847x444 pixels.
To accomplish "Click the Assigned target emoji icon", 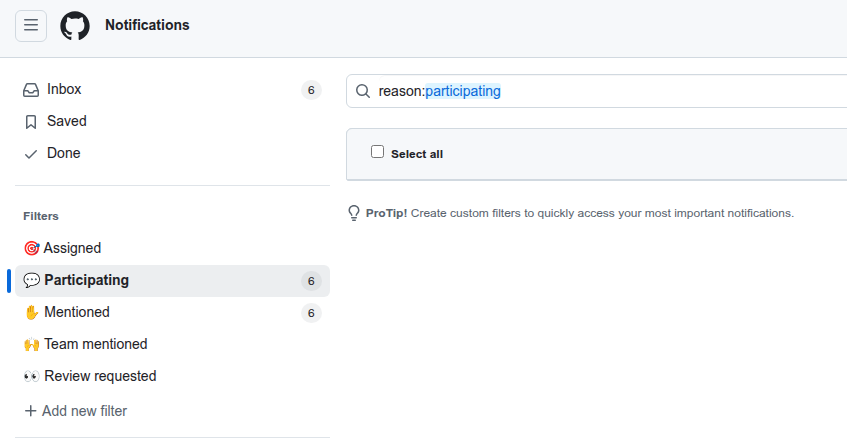I will [31, 248].
